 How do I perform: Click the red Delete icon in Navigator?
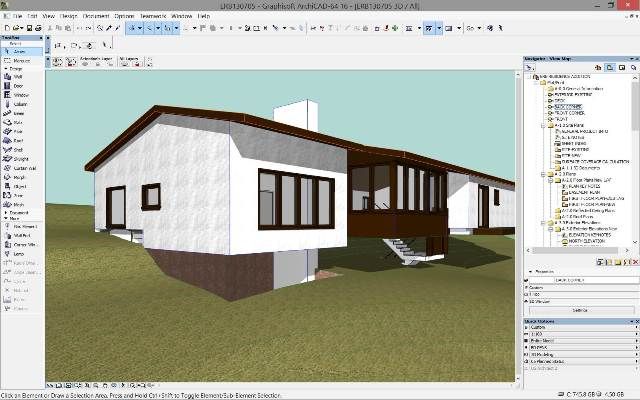coord(635,262)
